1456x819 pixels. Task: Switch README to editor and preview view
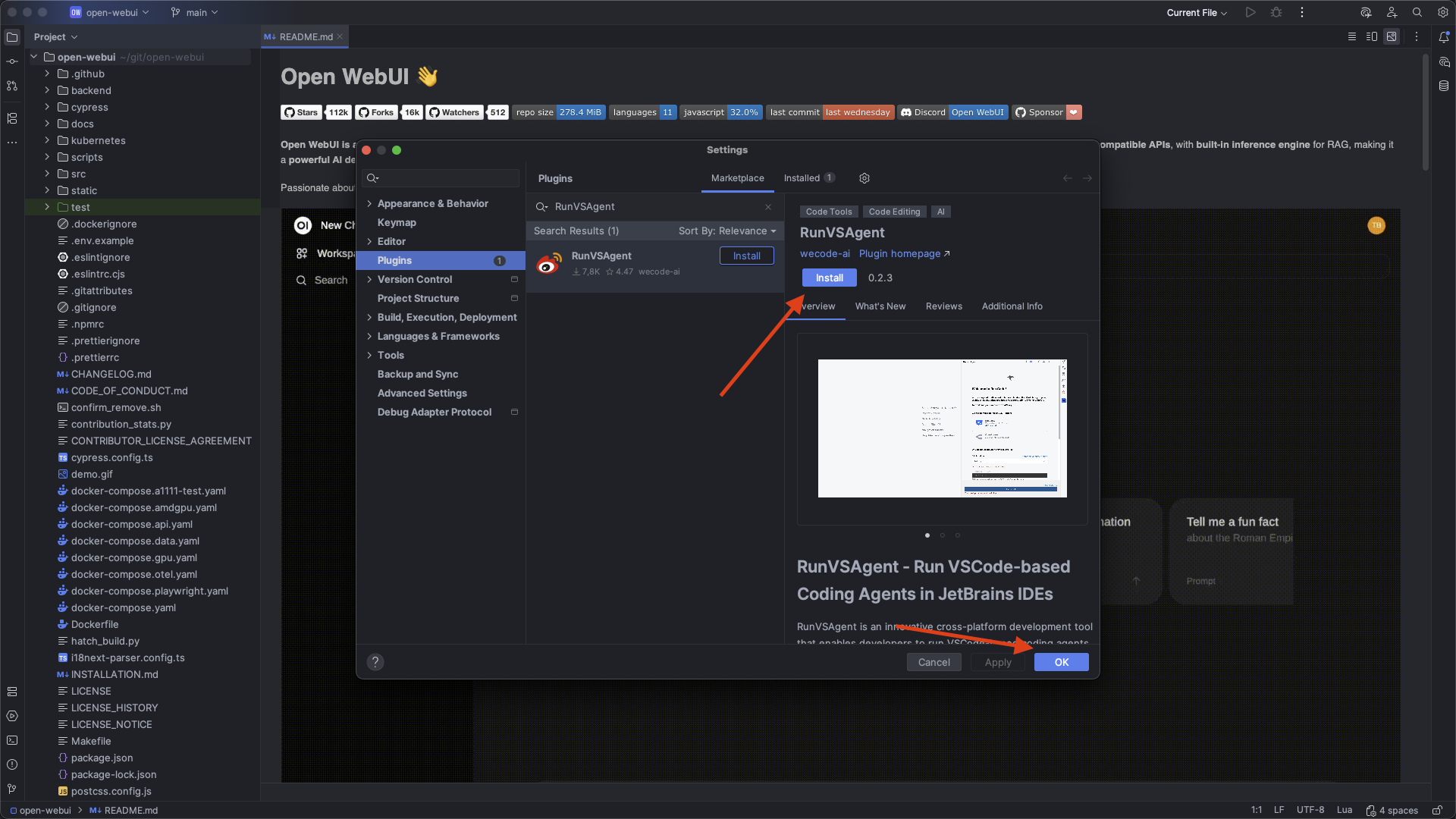(1372, 36)
